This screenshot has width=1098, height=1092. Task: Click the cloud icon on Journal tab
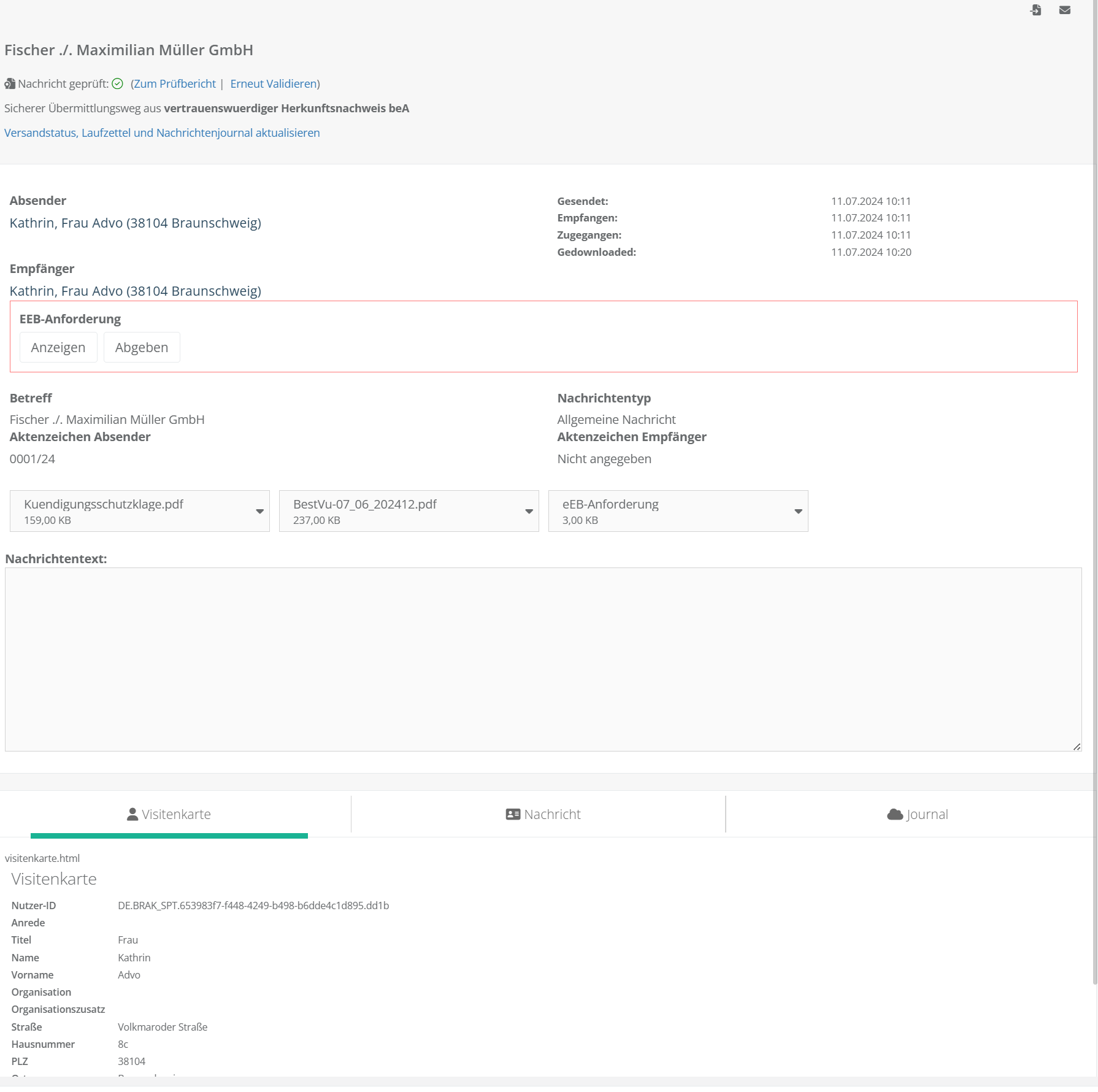tap(895, 814)
